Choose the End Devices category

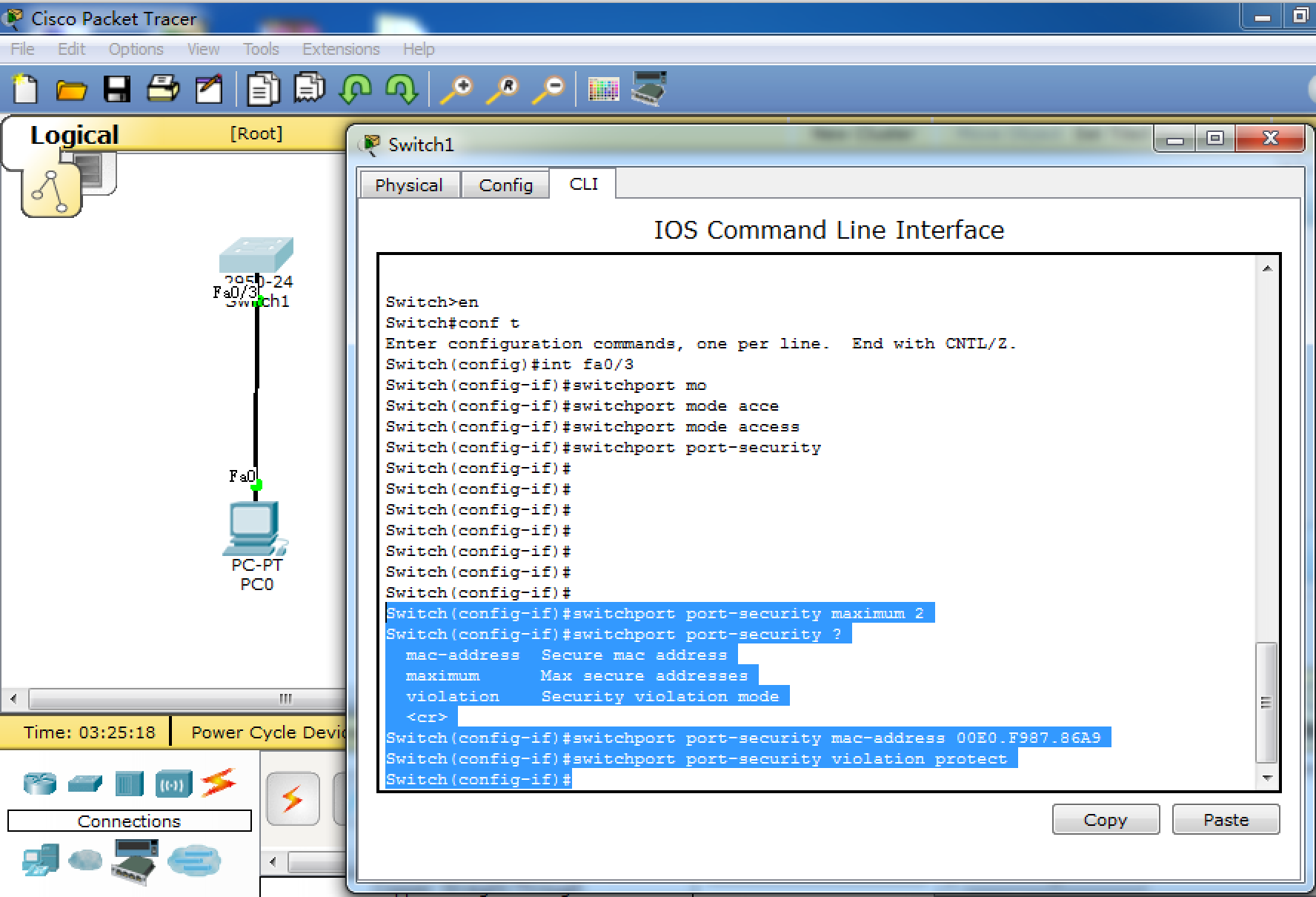[40, 861]
